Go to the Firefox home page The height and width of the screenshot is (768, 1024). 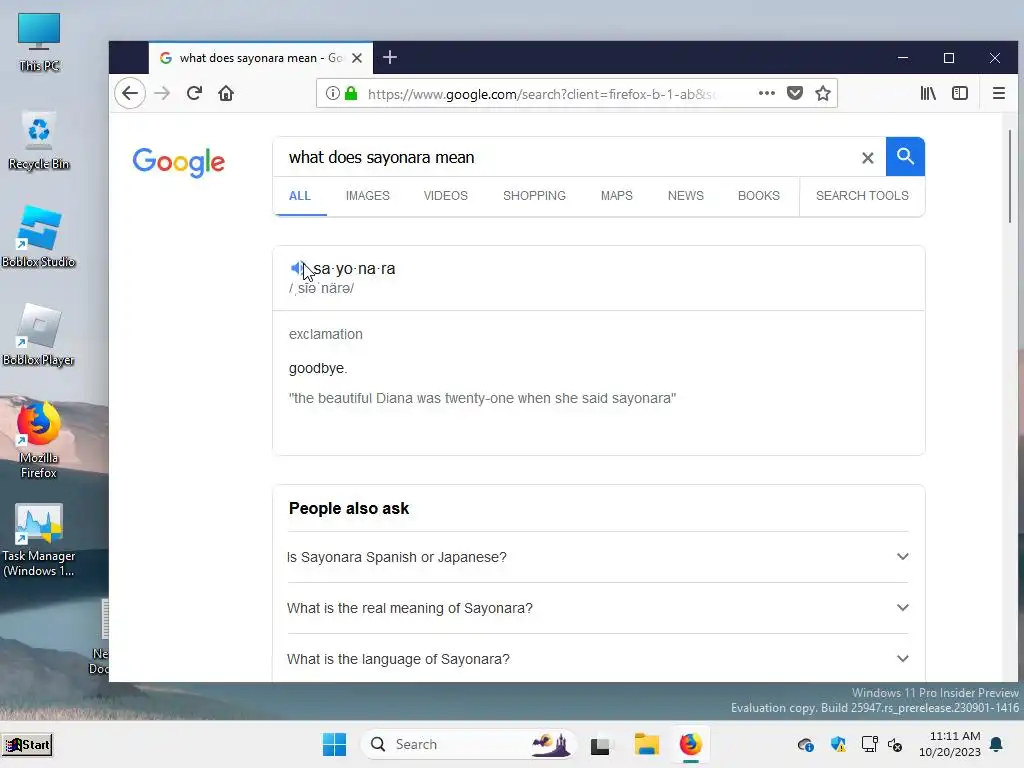coord(226,93)
